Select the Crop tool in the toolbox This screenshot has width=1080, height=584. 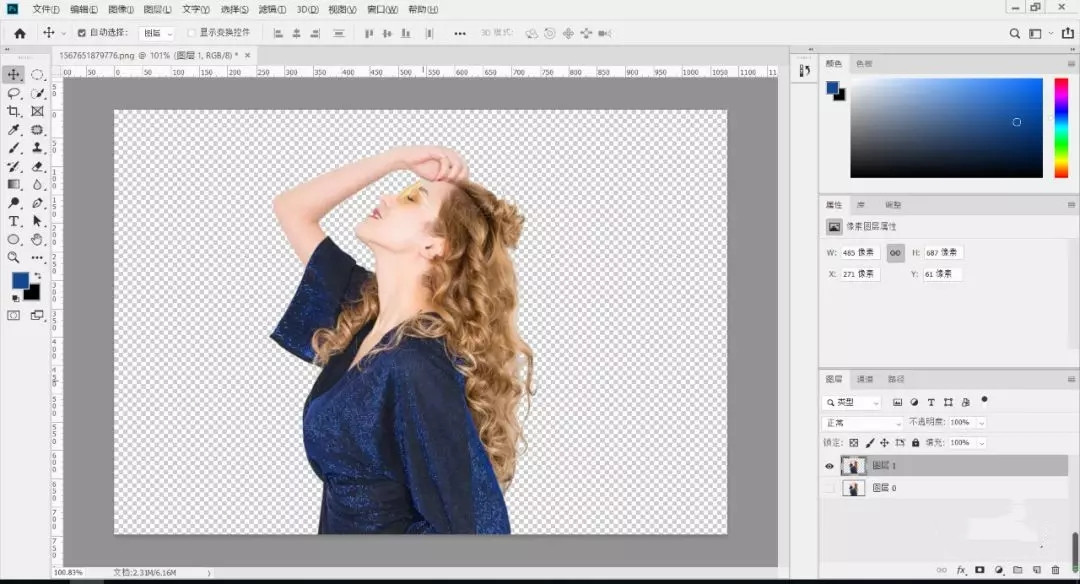click(14, 111)
